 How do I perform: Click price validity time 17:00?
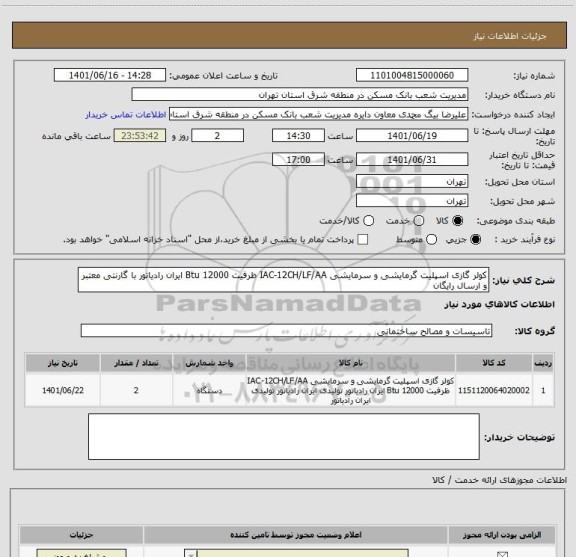pos(298,159)
